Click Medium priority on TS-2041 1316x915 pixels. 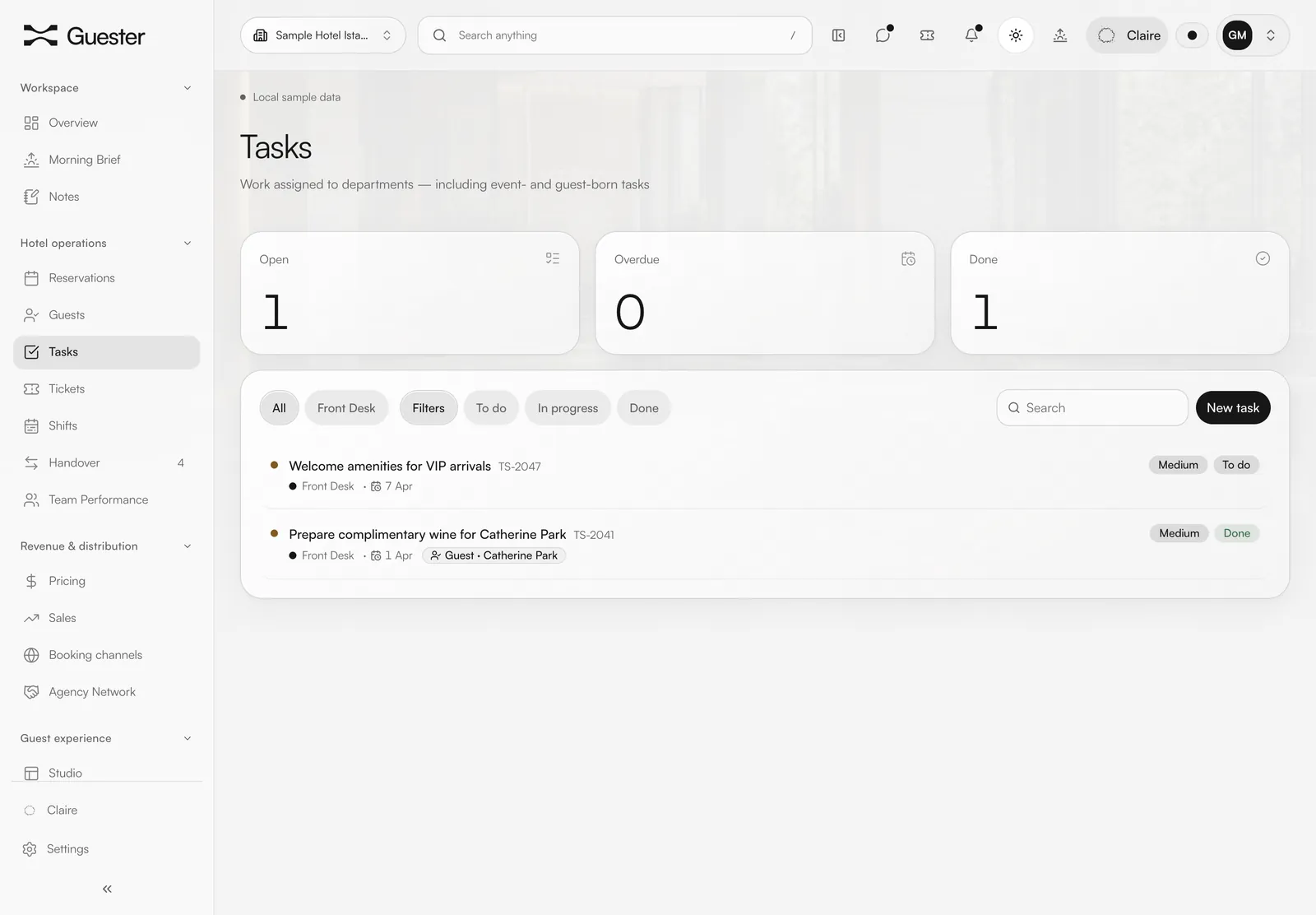click(1179, 533)
